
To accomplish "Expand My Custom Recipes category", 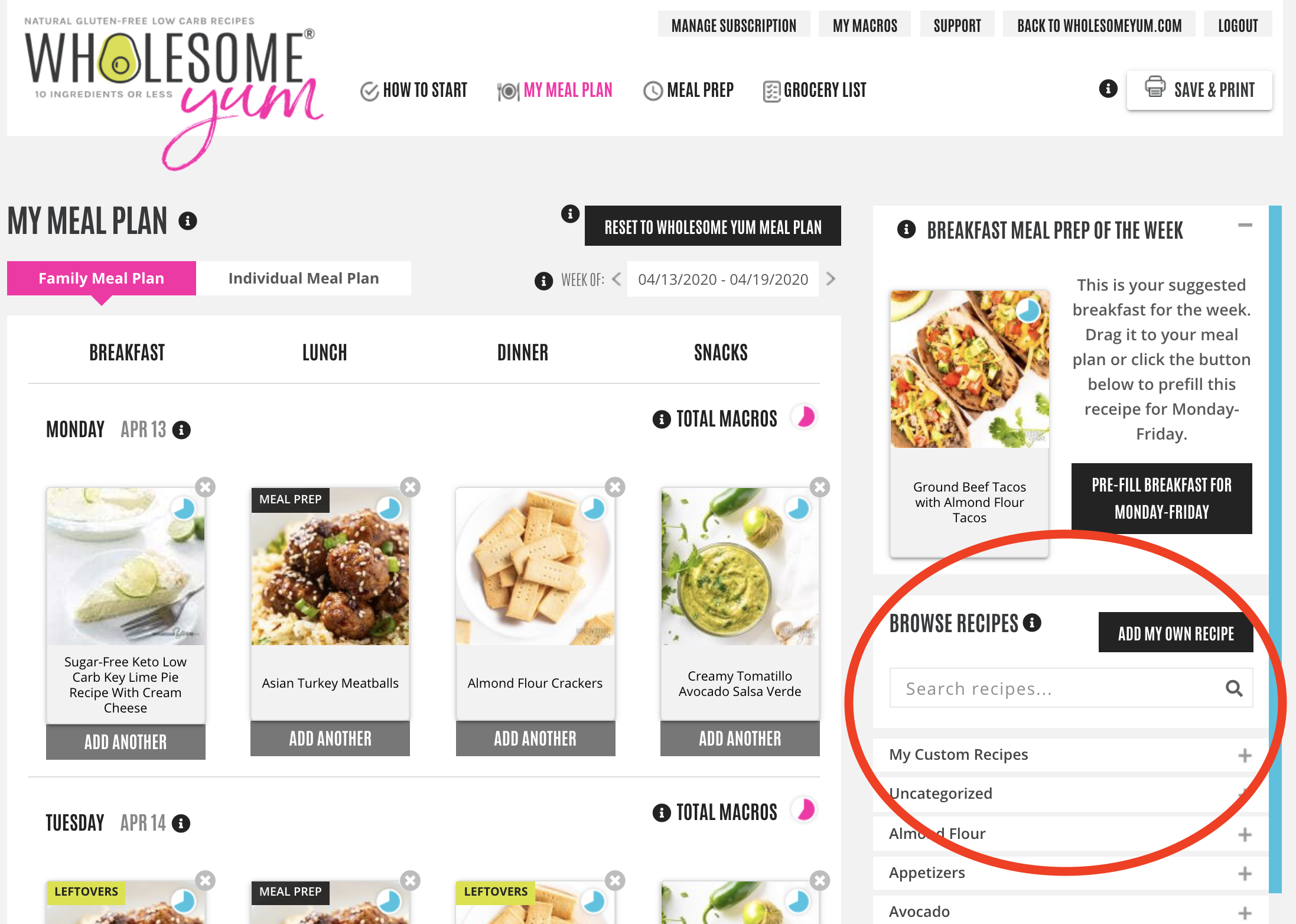I will [x=1070, y=755].
